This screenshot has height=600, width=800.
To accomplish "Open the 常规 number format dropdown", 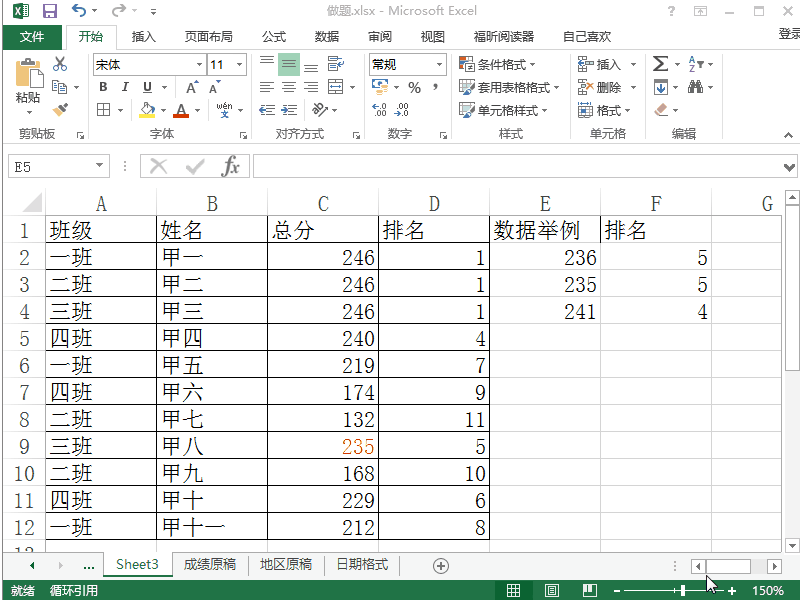I will pyautogui.click(x=437, y=63).
